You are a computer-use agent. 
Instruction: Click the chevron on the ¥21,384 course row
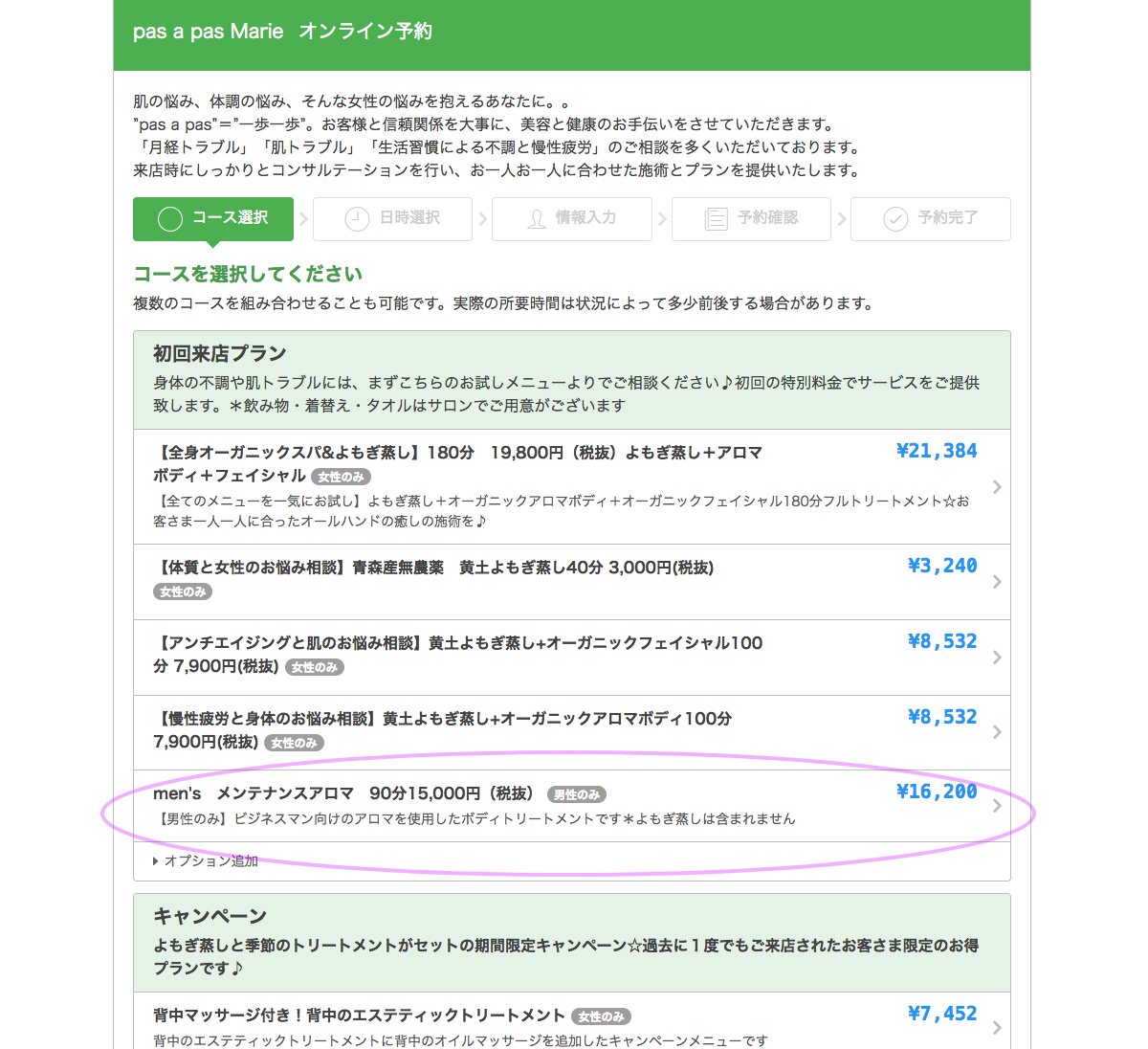point(997,487)
